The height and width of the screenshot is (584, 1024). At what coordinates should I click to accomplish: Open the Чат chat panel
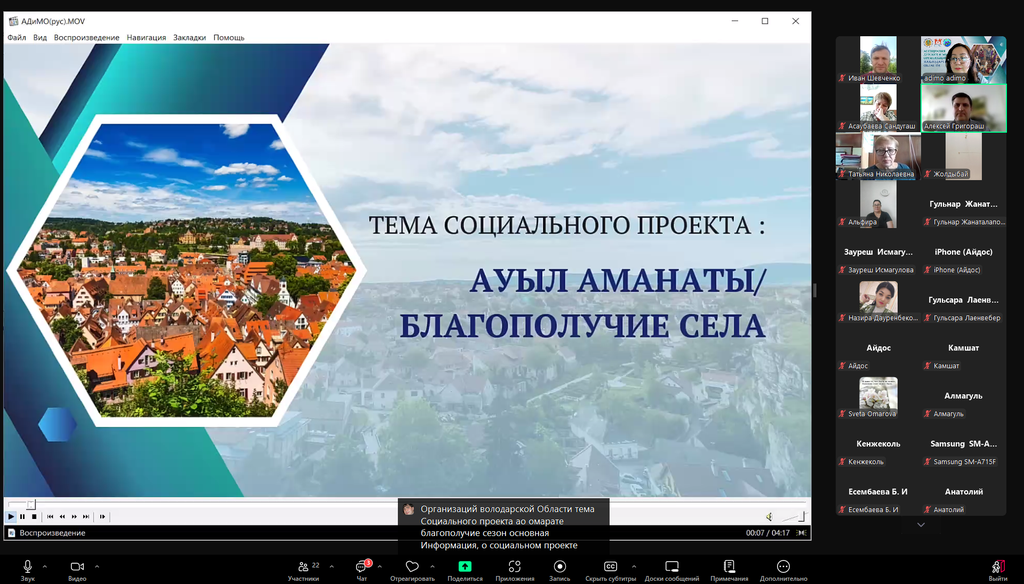tap(361, 567)
